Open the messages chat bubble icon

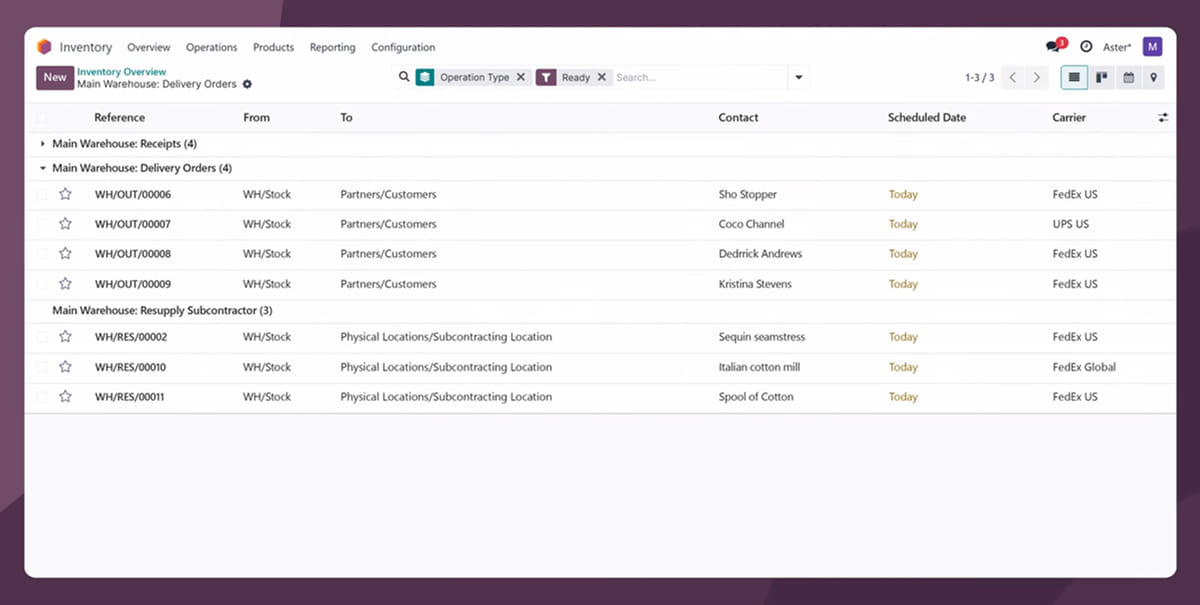tap(1053, 47)
